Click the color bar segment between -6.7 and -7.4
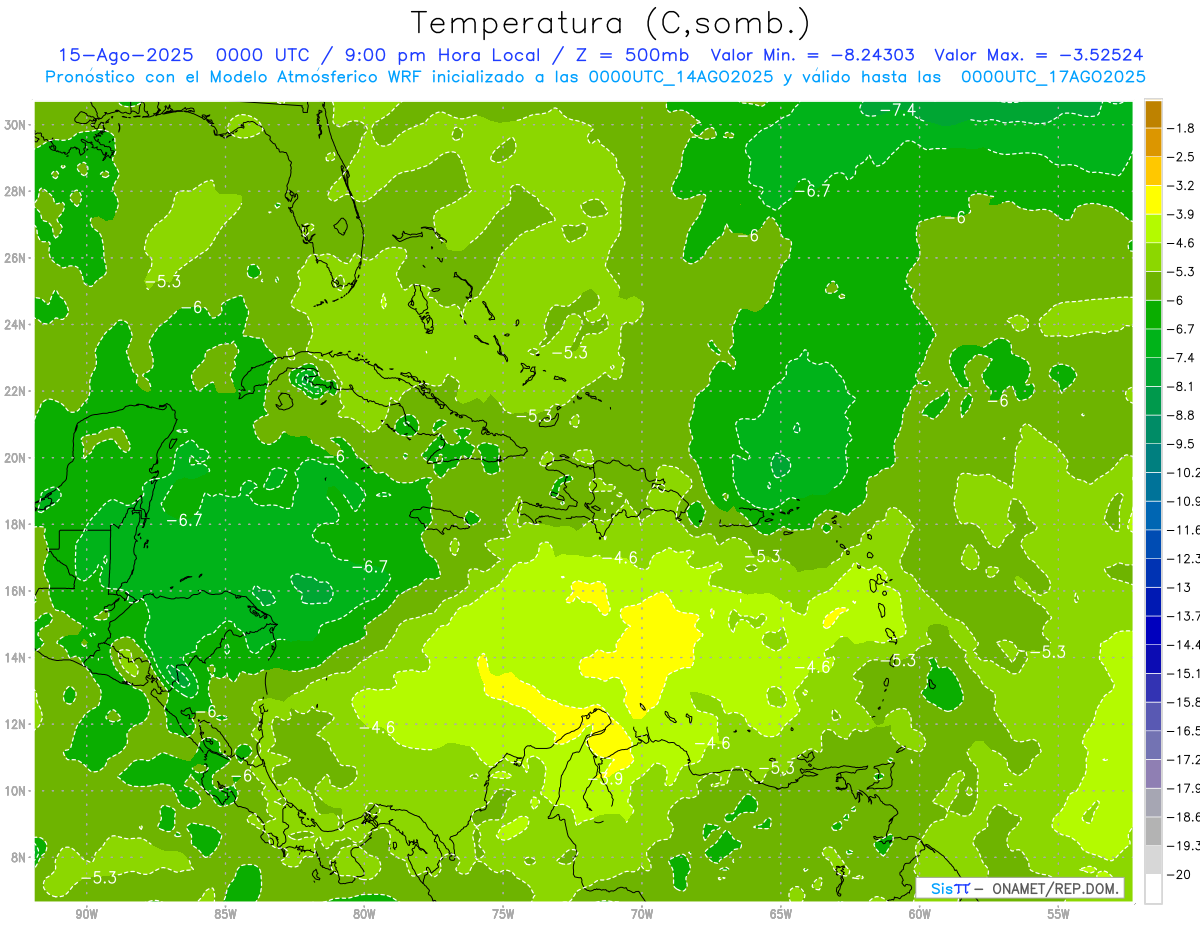This screenshot has width=1200, height=927. pyautogui.click(x=1153, y=343)
